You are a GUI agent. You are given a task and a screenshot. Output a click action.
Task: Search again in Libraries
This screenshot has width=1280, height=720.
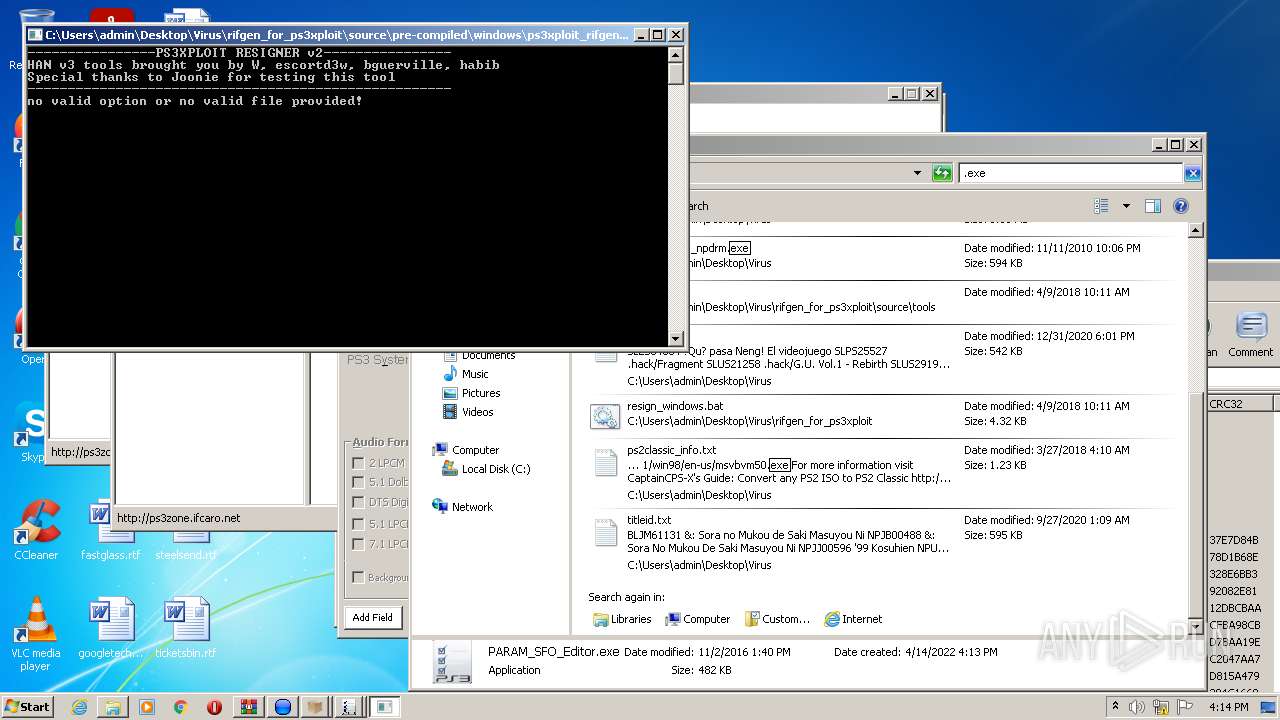coord(622,619)
